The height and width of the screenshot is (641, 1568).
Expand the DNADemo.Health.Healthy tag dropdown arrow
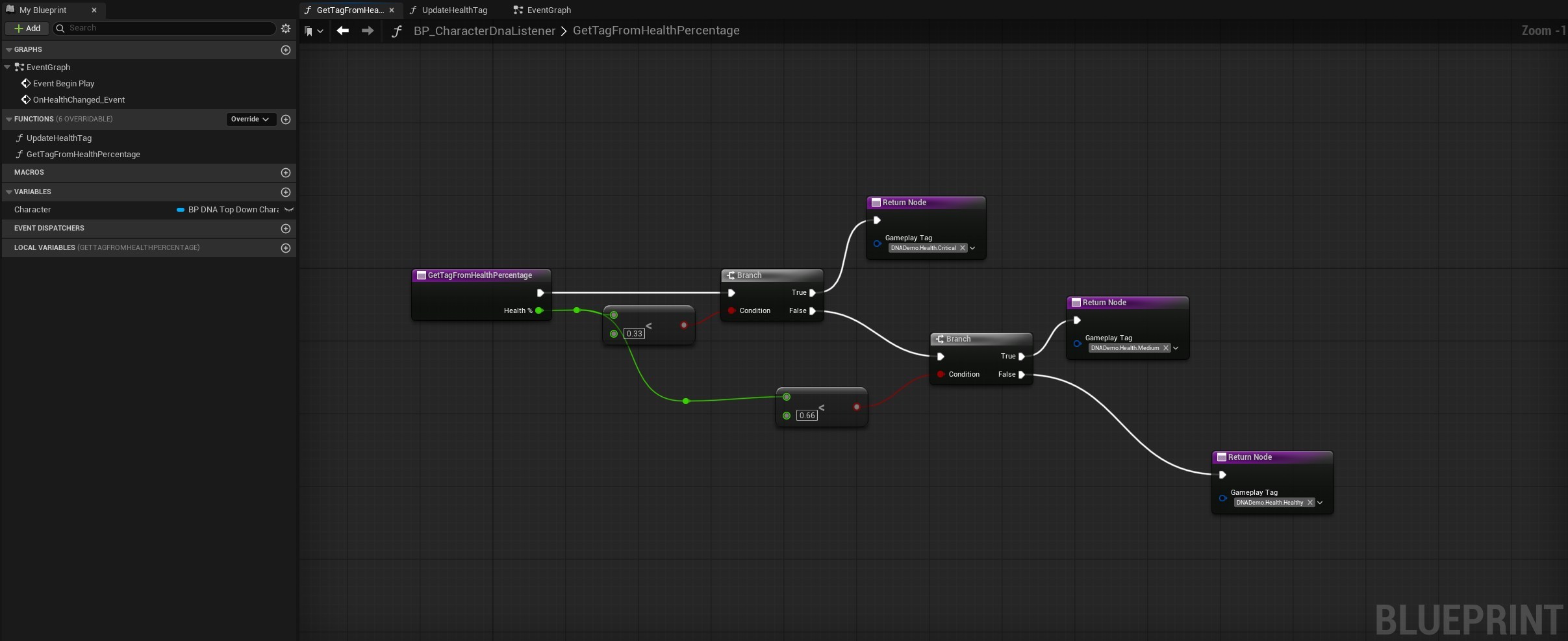(1320, 503)
